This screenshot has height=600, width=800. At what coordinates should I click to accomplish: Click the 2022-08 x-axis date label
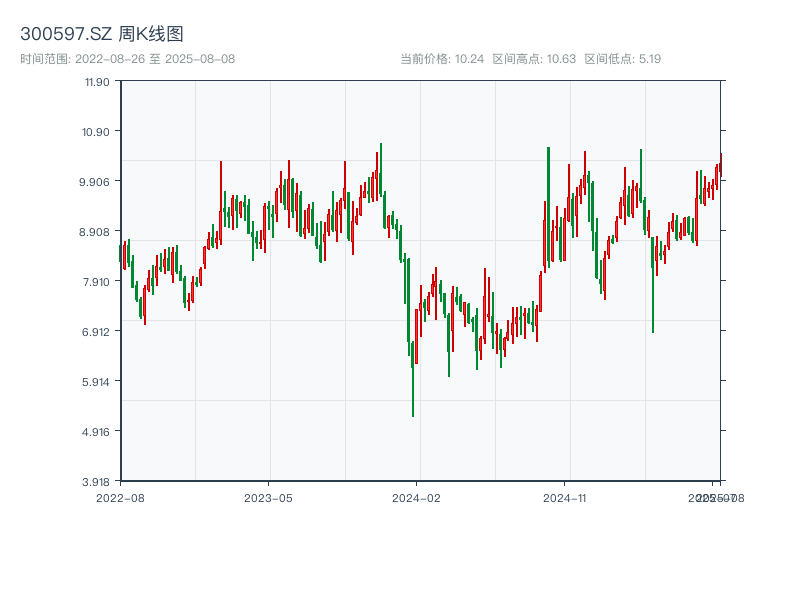(x=120, y=497)
